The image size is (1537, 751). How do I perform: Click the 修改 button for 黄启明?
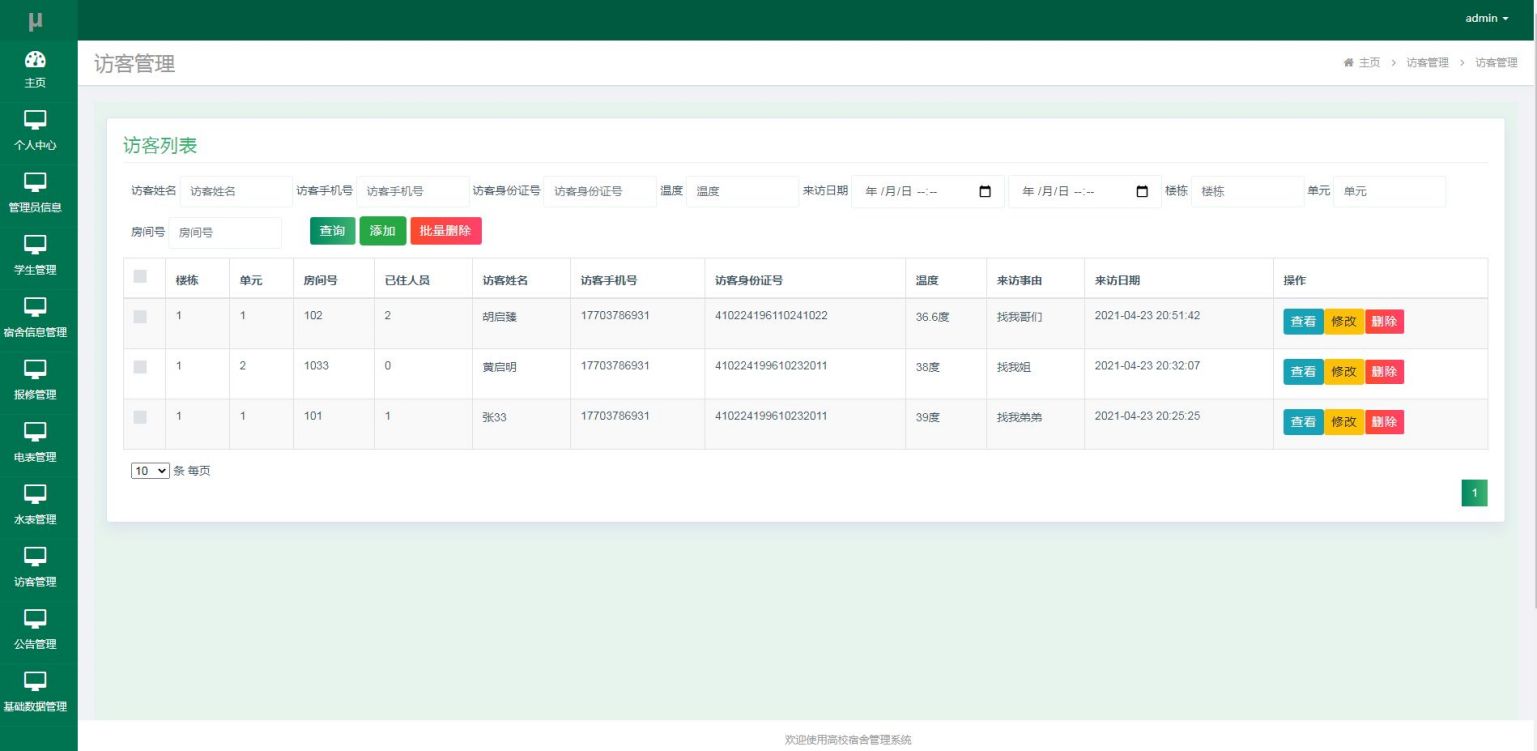[x=1344, y=372]
